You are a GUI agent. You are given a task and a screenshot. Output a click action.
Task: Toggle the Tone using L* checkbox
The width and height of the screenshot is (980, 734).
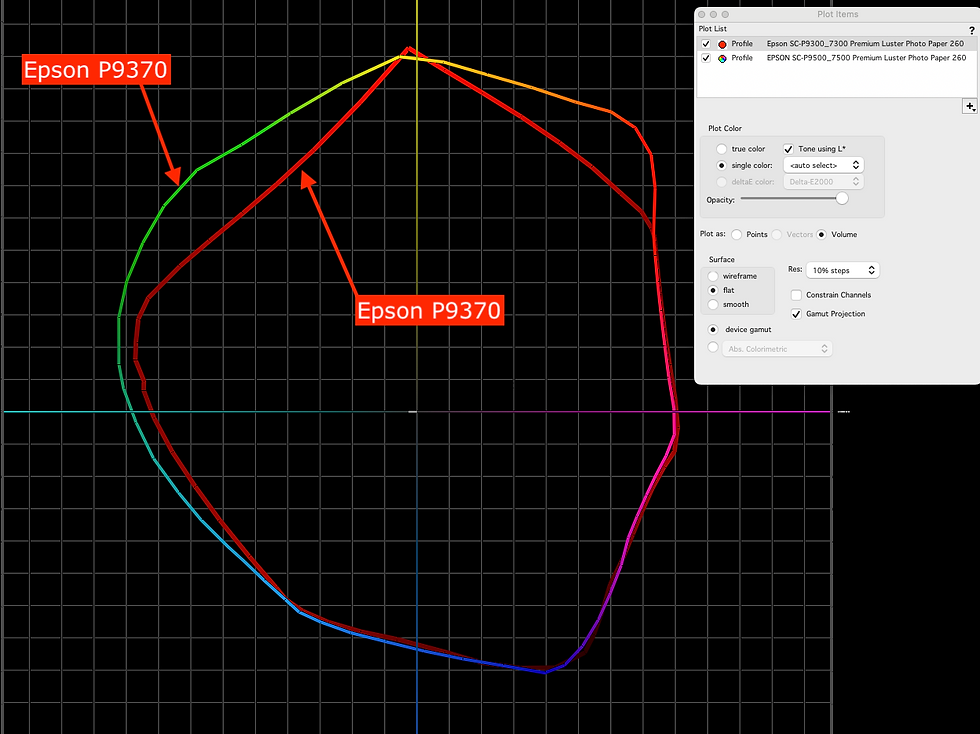tap(788, 149)
